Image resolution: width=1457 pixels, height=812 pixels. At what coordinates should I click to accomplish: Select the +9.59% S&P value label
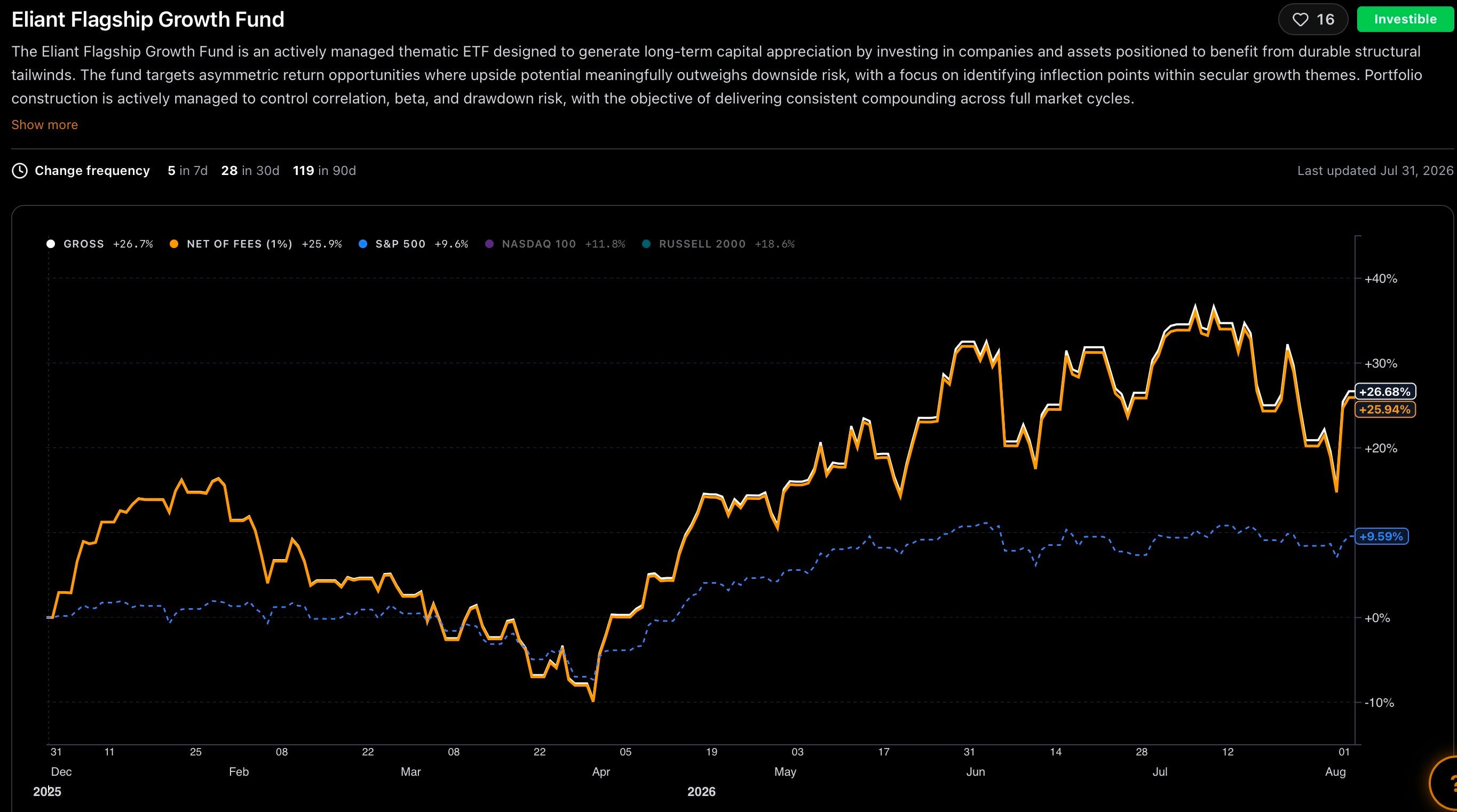tap(1381, 536)
